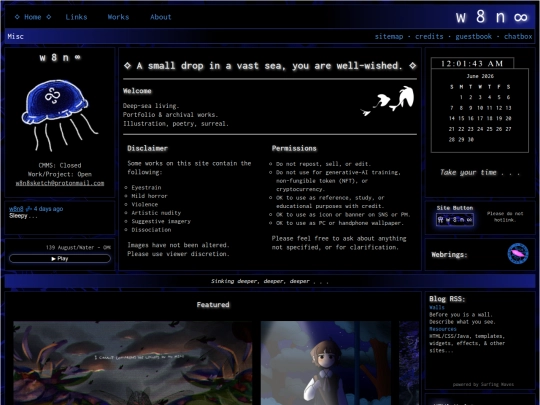The height and width of the screenshot is (405, 540).
Task: Click the w8n8sketch protonmail email address
Action: (x=60, y=183)
